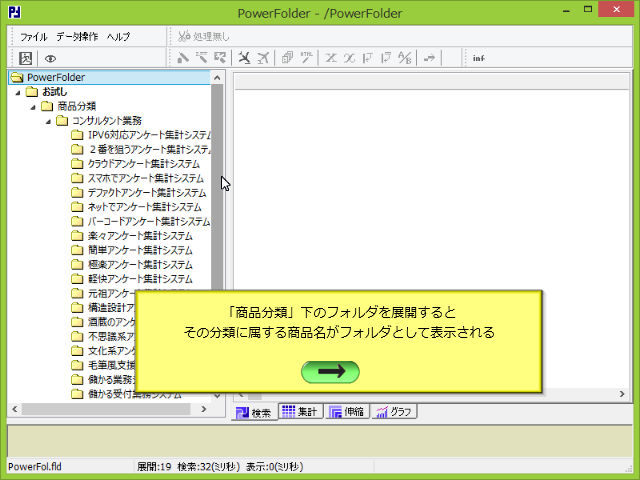Select ネットでアンケート集計システム folder
The width and height of the screenshot is (640, 480).
(144, 207)
